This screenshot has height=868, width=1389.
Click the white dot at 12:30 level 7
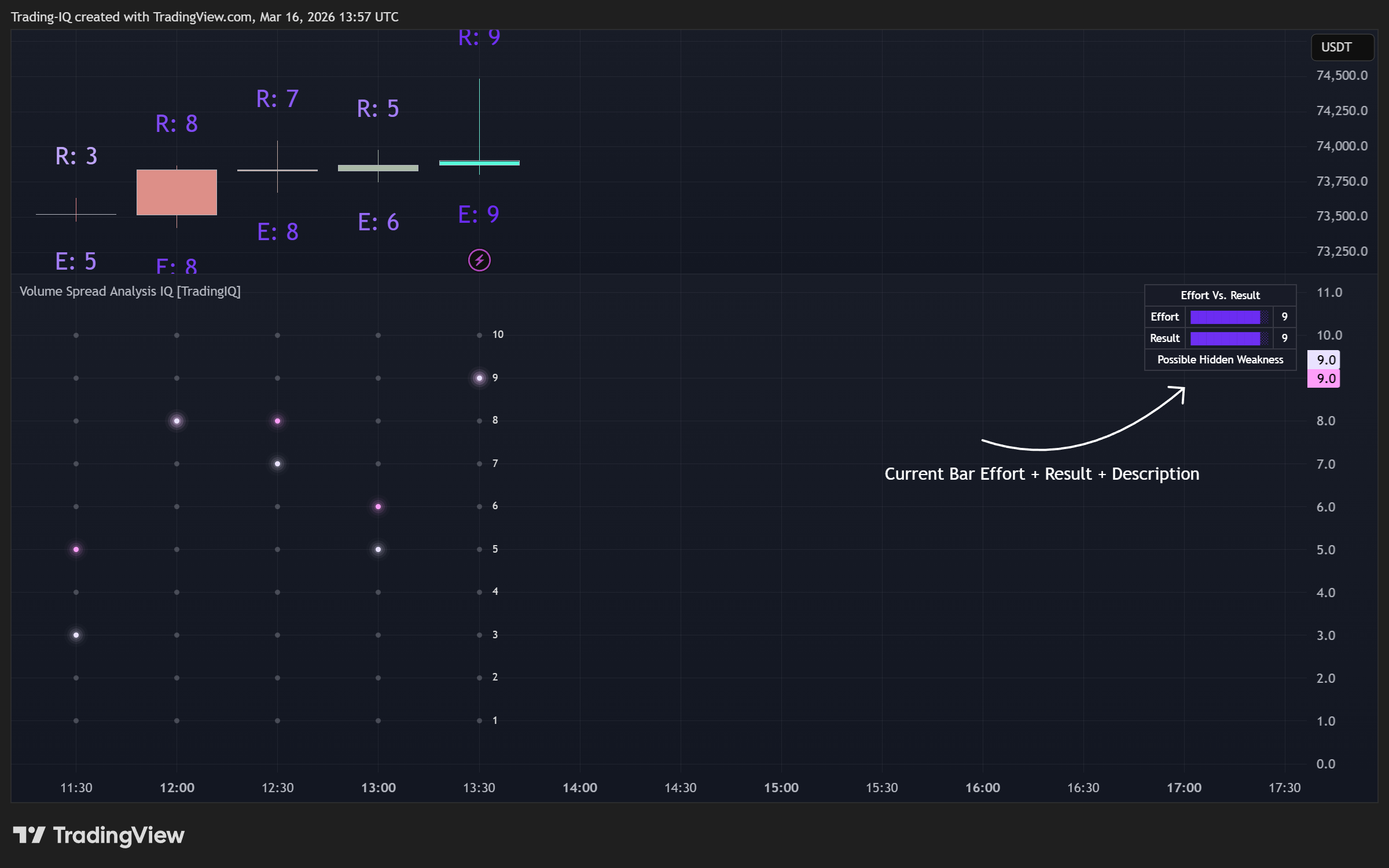pos(277,464)
